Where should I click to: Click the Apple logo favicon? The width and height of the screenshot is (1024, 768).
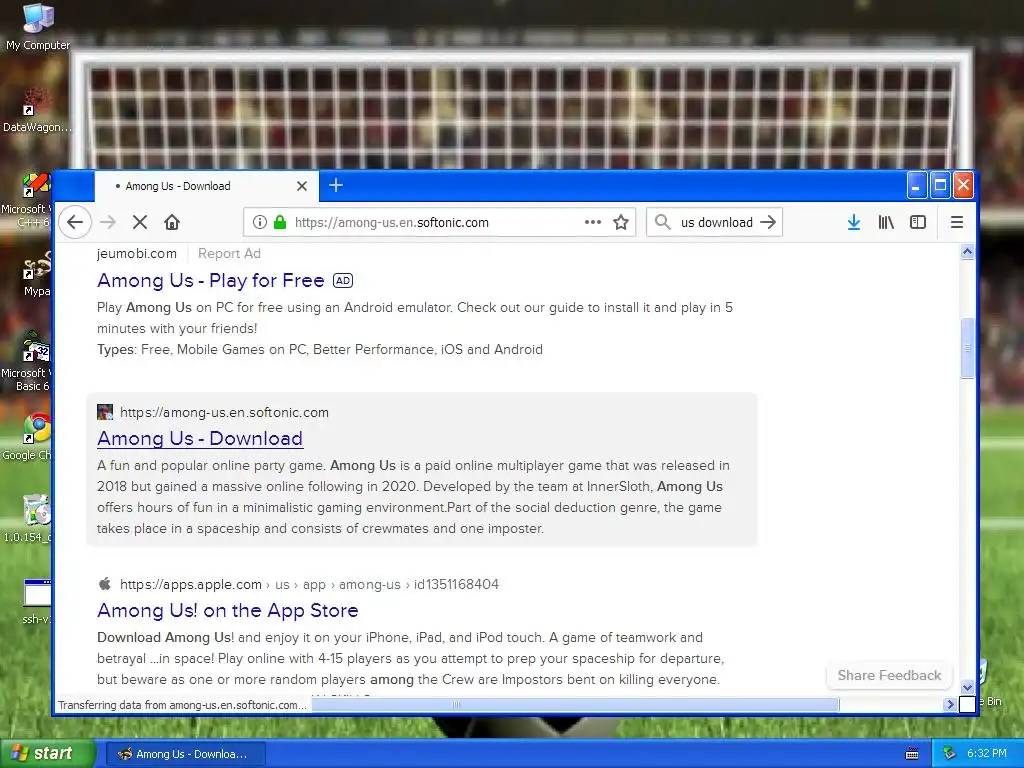coord(104,584)
